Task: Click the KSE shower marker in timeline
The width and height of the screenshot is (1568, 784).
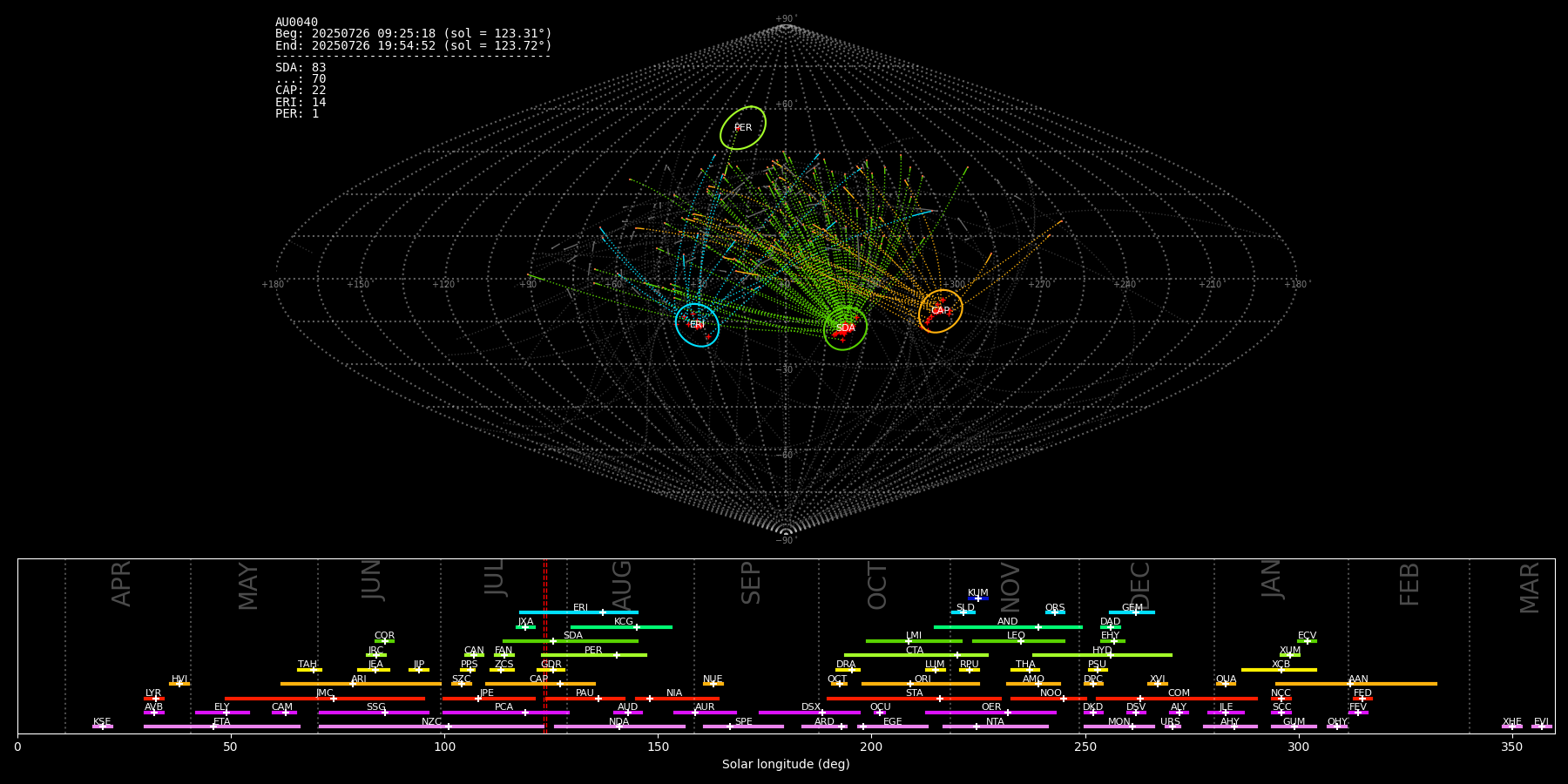Action: (x=102, y=727)
